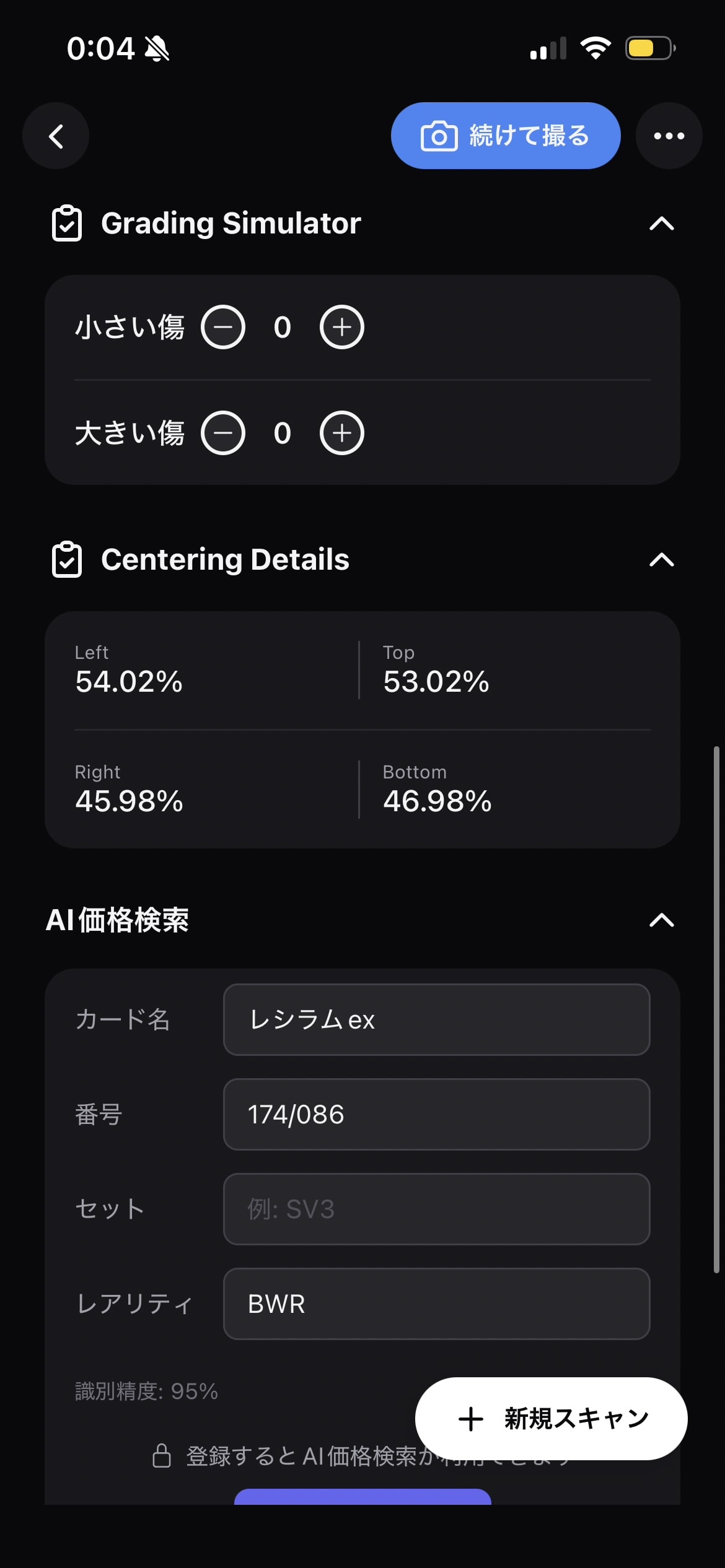Tap the camera icon to continue shooting
The image size is (725, 1568).
tap(439, 136)
